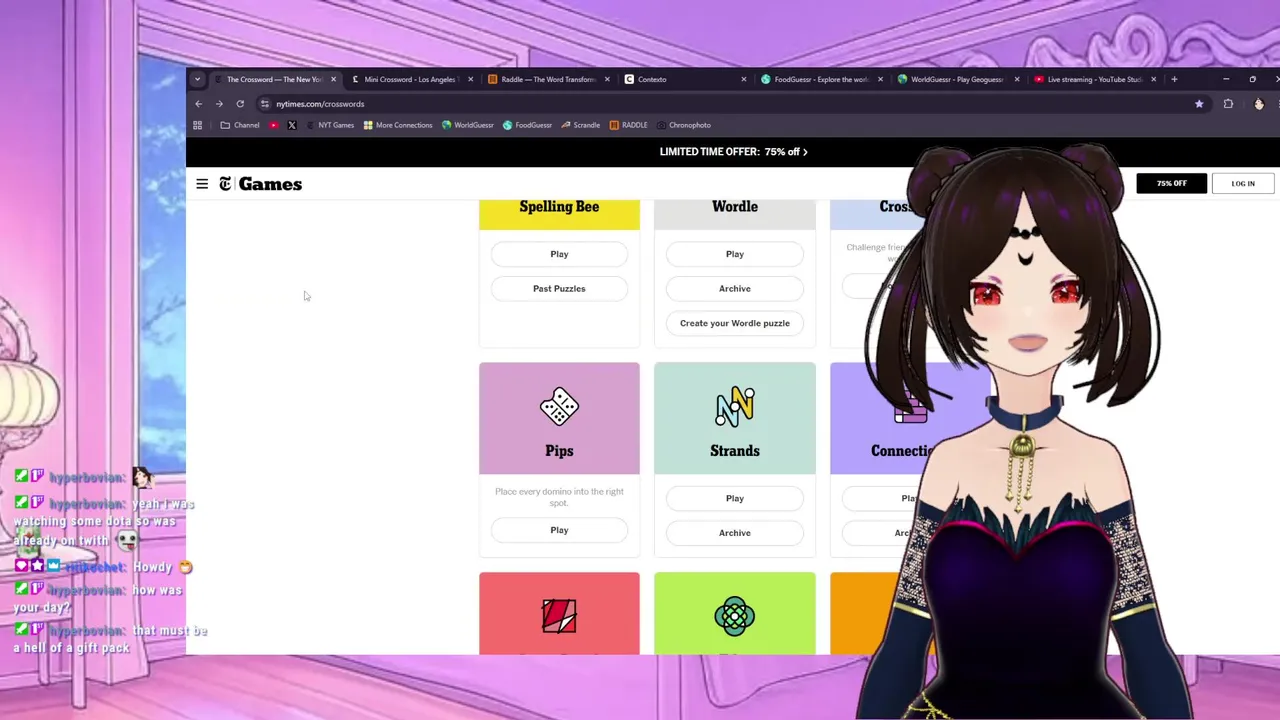Open the WorldGuessr bookmark
Viewport: 1280px width, 720px height.
(x=468, y=125)
